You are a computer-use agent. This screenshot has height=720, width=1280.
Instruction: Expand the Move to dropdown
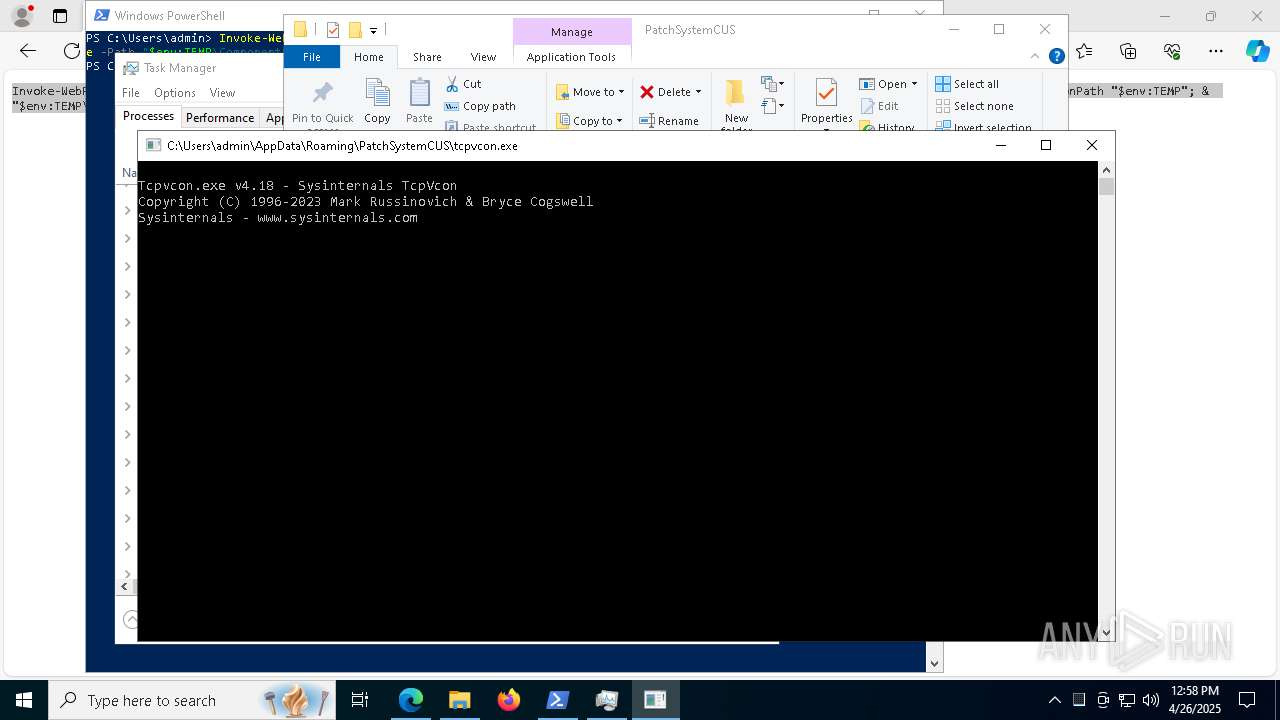tap(621, 92)
